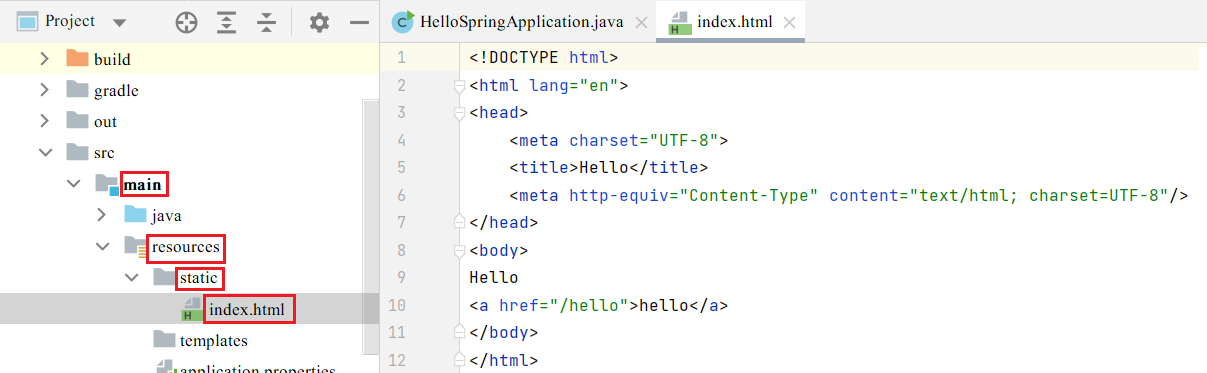Expand the gradle folder
1207x373 pixels.
pyautogui.click(x=44, y=90)
